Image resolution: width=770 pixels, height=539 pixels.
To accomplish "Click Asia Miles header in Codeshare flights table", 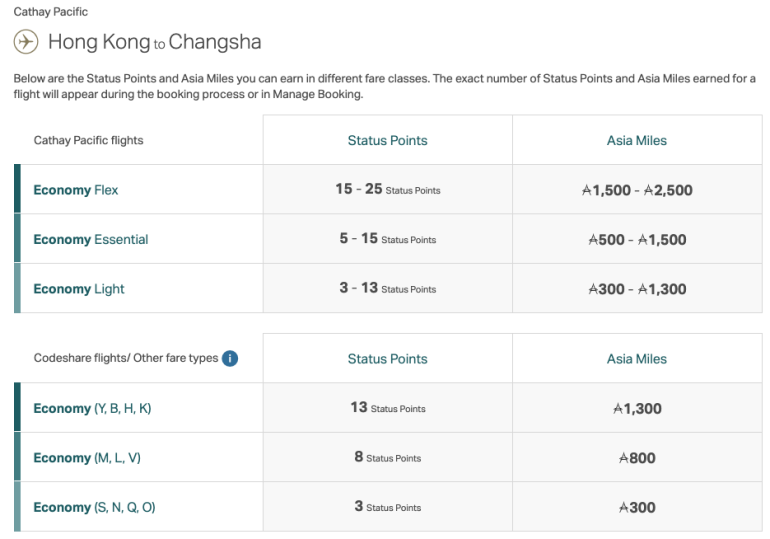I will [636, 359].
